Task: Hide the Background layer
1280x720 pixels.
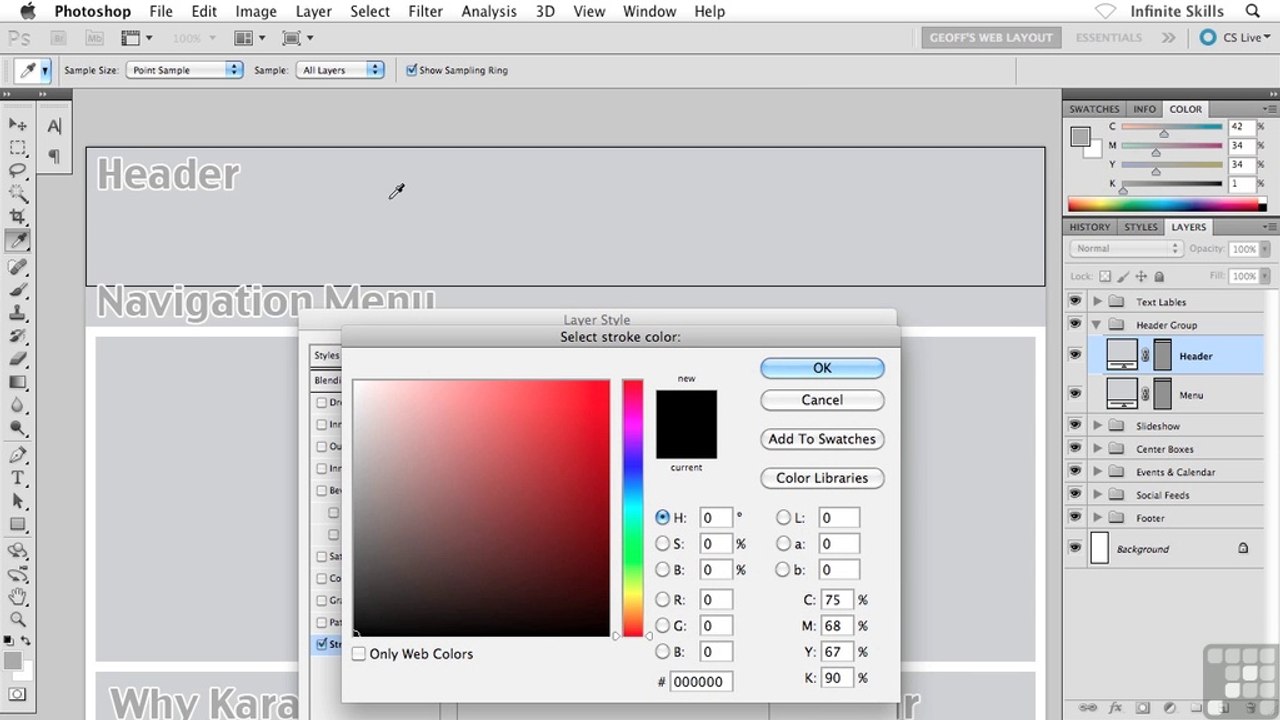Action: point(1075,548)
